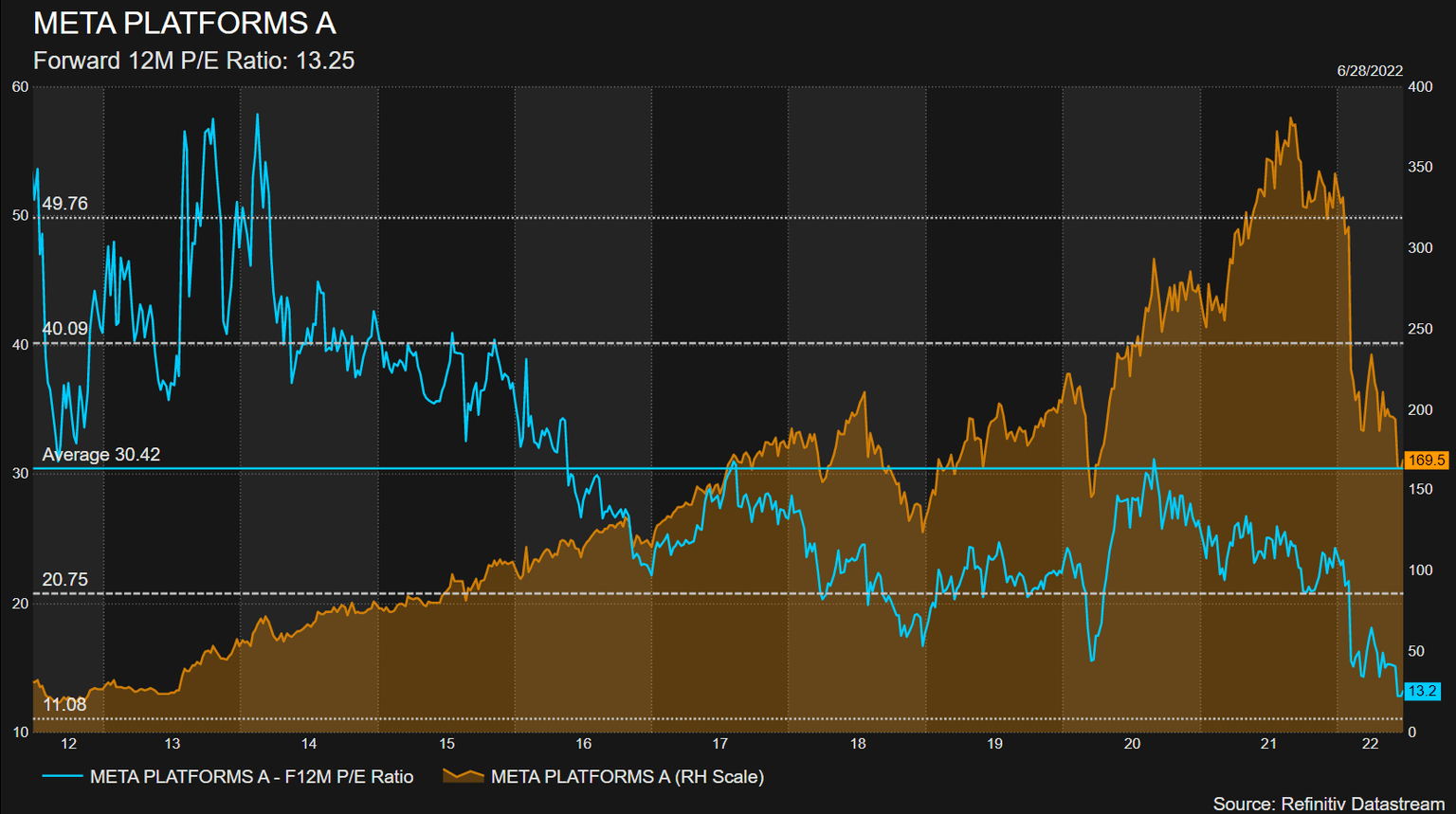Click the 30 label on the left P/E axis

(x=20, y=474)
